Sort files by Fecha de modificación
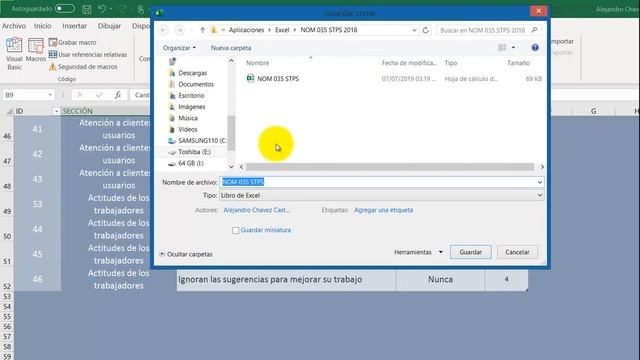640x360 pixels. click(409, 63)
